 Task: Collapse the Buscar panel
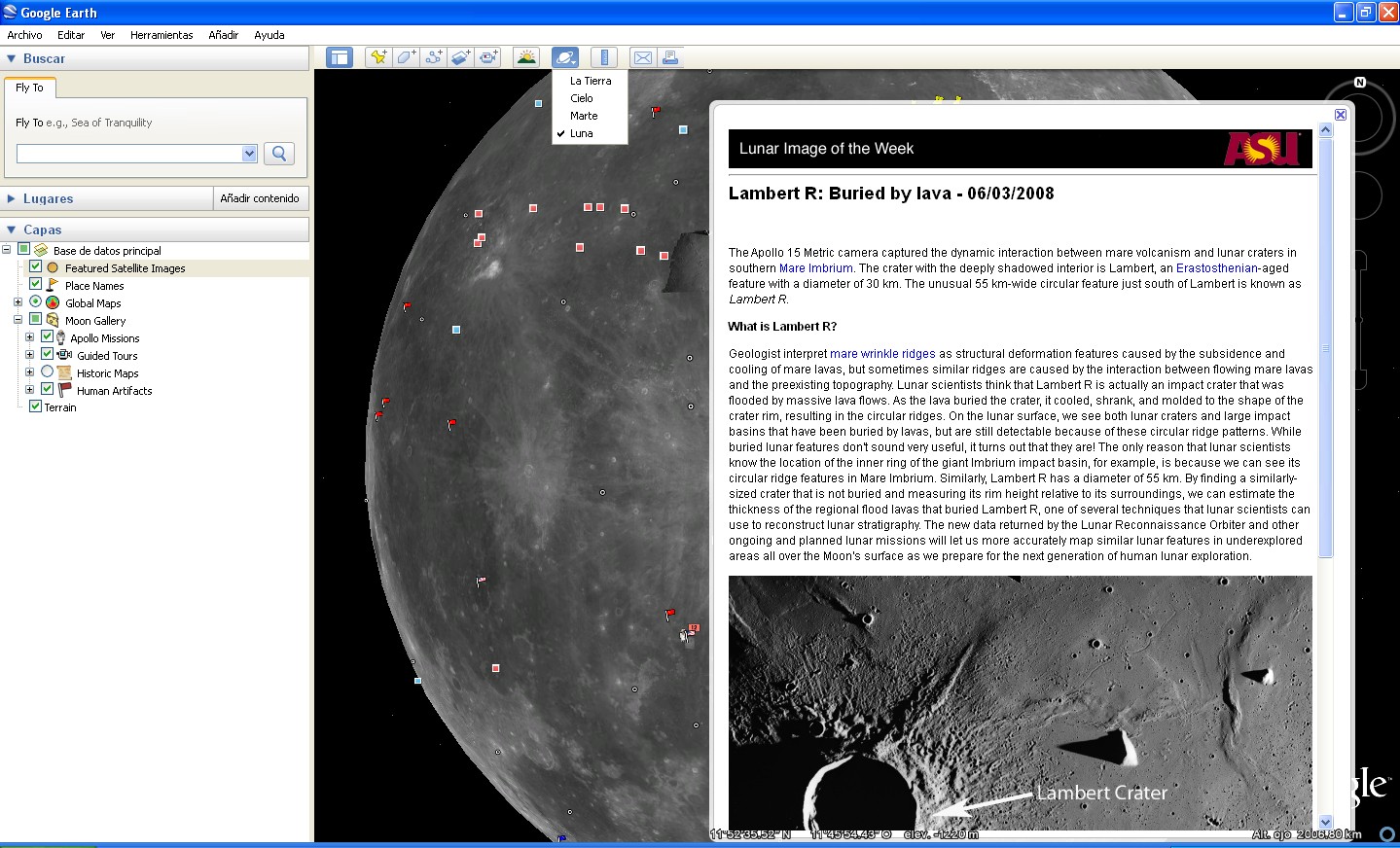pyautogui.click(x=12, y=58)
